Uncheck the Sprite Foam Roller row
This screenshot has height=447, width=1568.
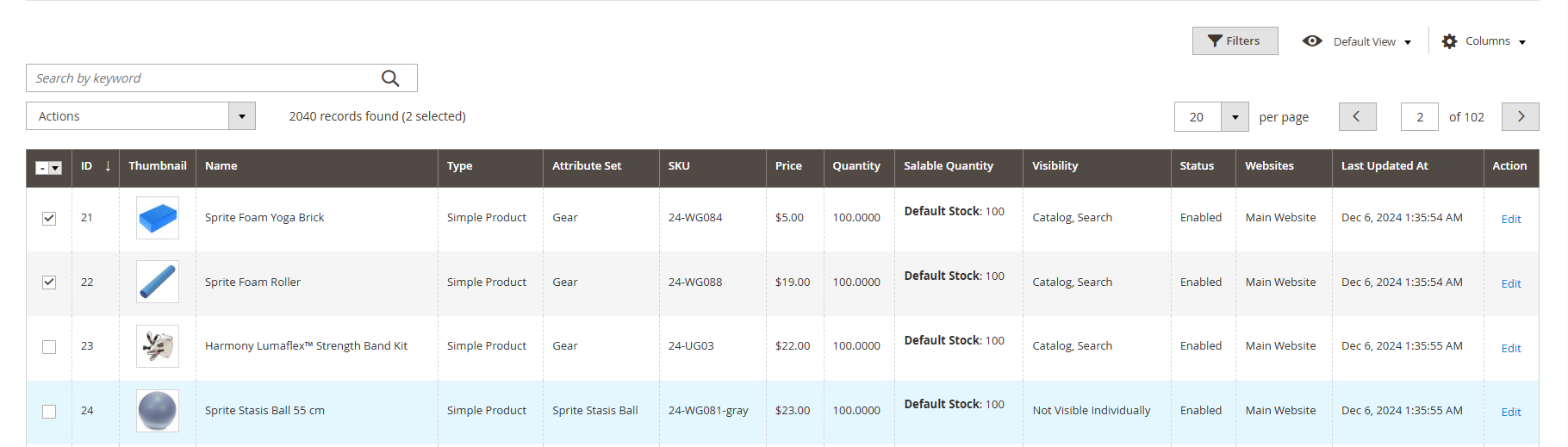49,282
